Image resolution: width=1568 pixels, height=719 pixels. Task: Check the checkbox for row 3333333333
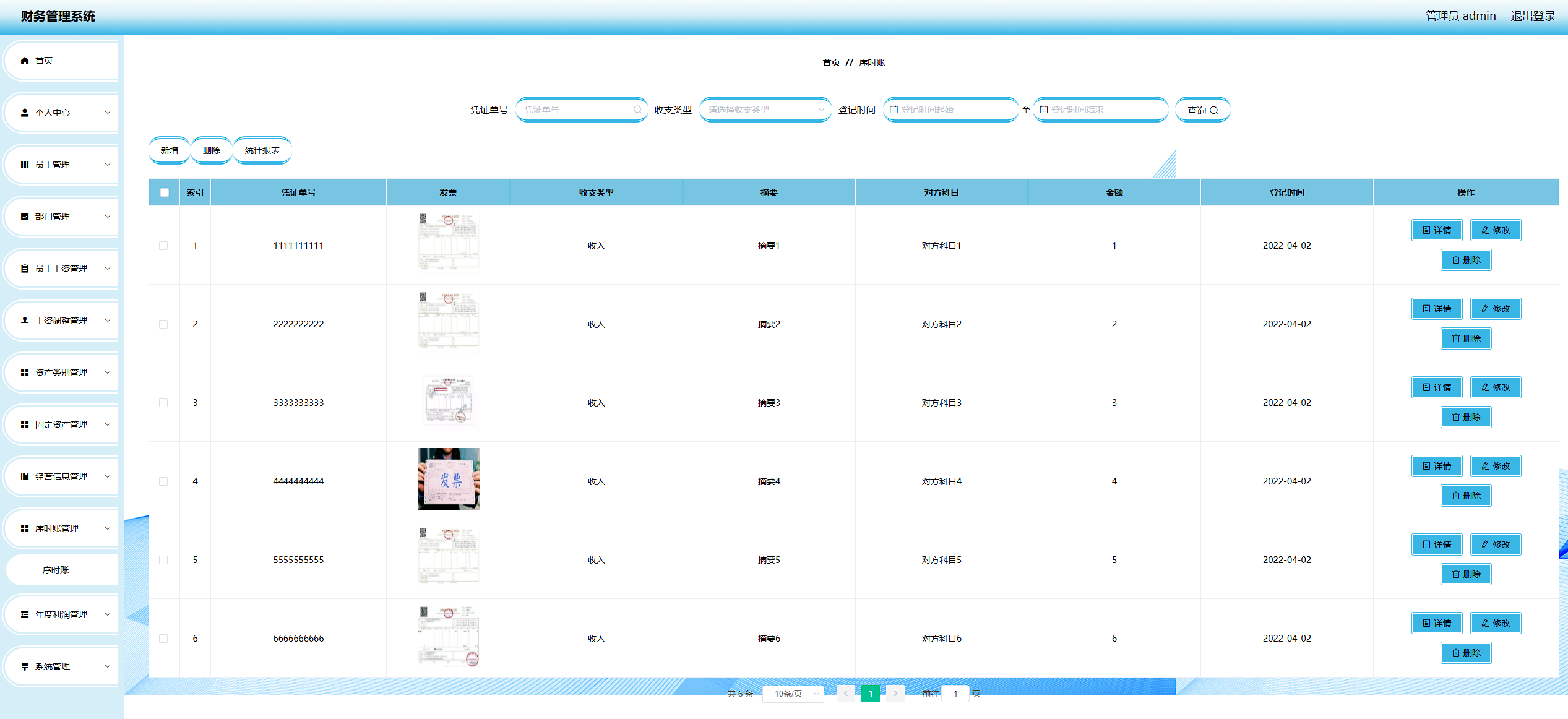coord(163,403)
